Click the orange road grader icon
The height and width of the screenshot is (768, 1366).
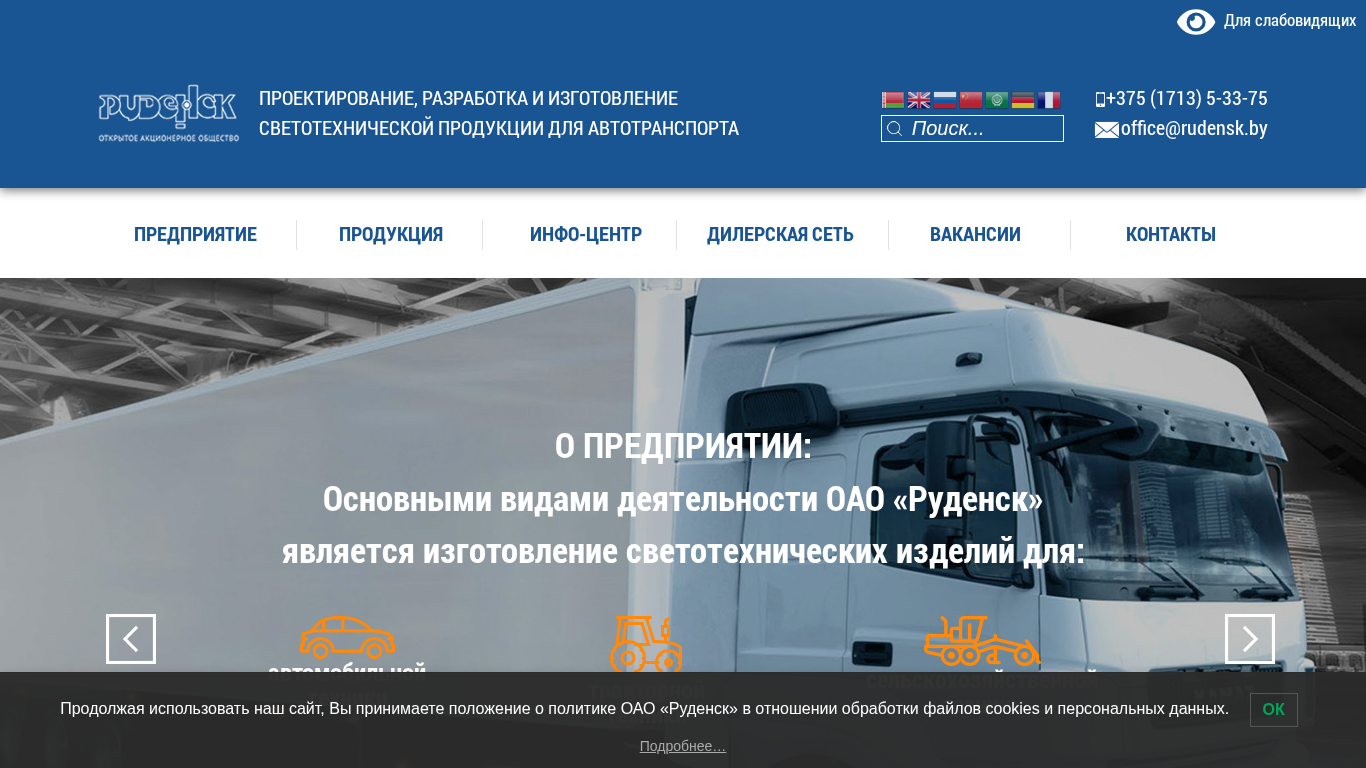click(982, 640)
